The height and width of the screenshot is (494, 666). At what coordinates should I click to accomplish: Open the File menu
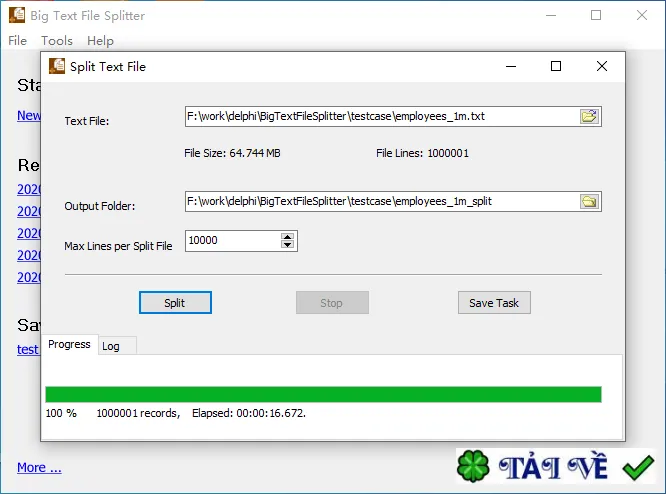coord(17,41)
